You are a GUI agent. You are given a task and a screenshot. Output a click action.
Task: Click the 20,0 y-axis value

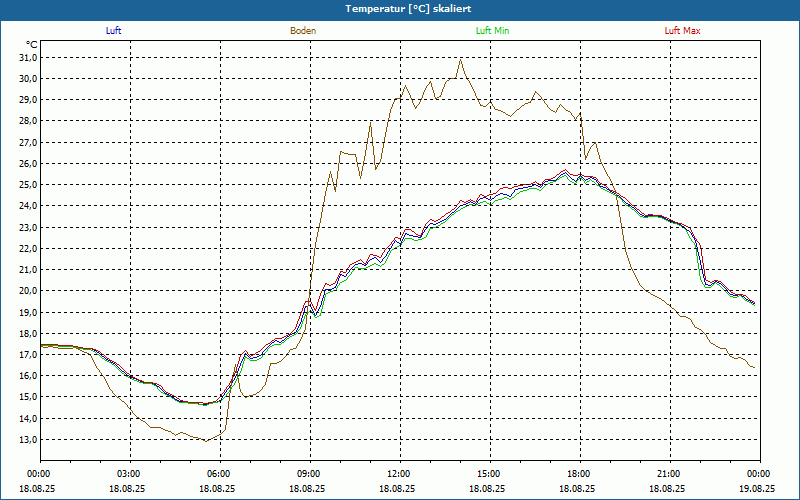pos(28,291)
